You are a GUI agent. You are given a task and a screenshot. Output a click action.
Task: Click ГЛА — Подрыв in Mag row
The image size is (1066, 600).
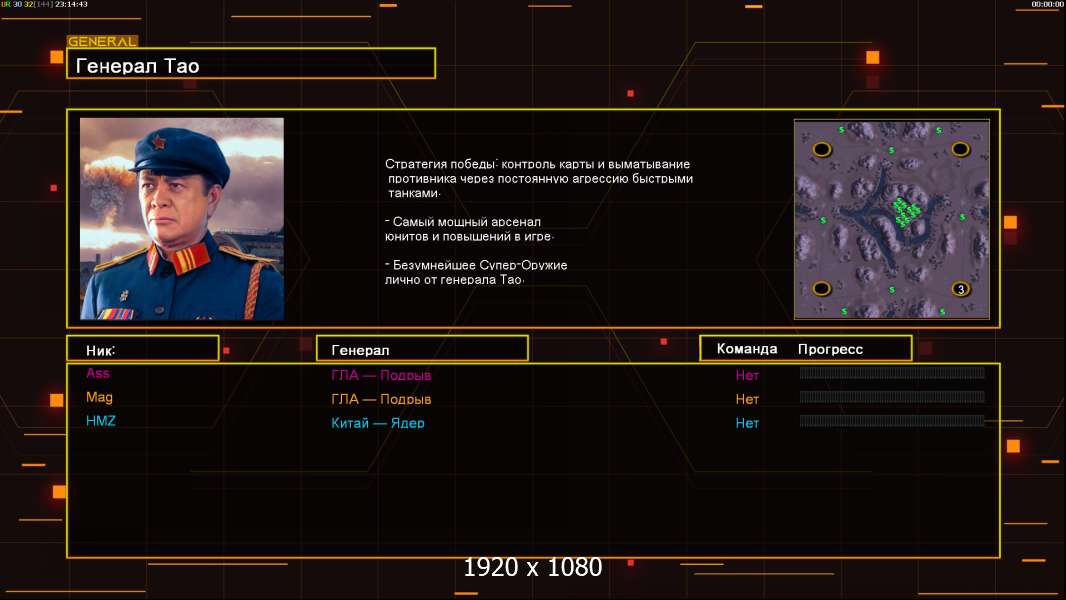click(x=381, y=400)
